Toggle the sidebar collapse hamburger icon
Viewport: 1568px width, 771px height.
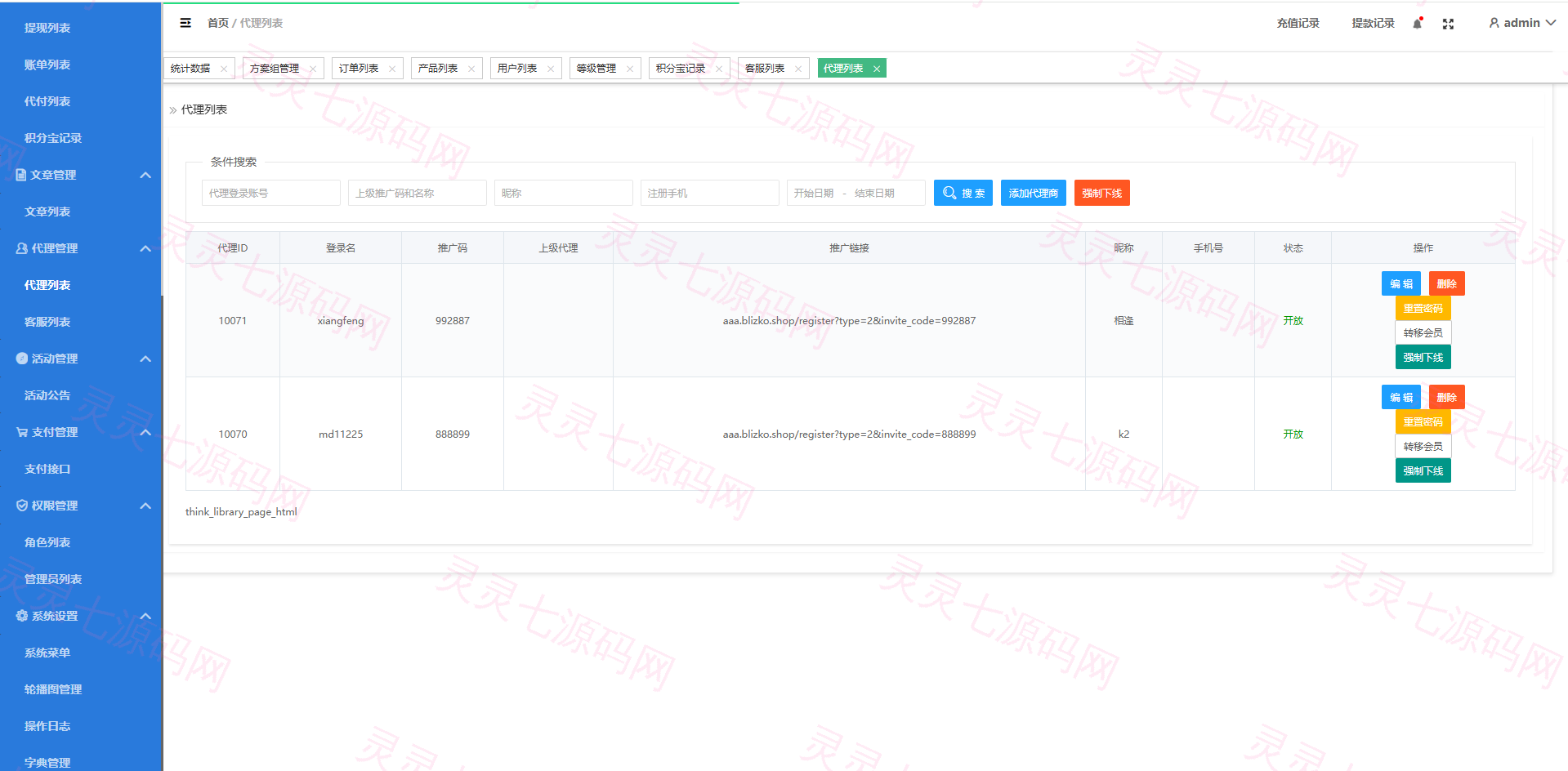click(x=185, y=23)
